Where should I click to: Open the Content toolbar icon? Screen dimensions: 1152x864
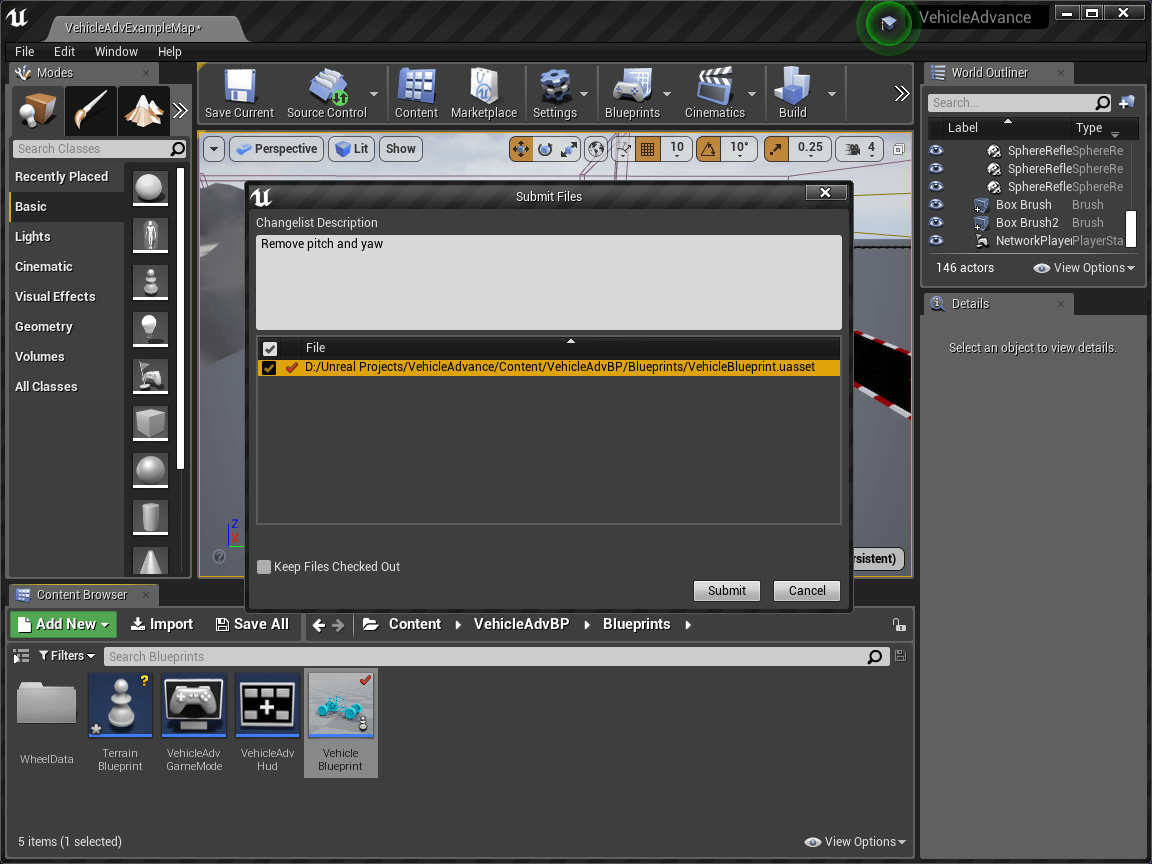(x=416, y=93)
